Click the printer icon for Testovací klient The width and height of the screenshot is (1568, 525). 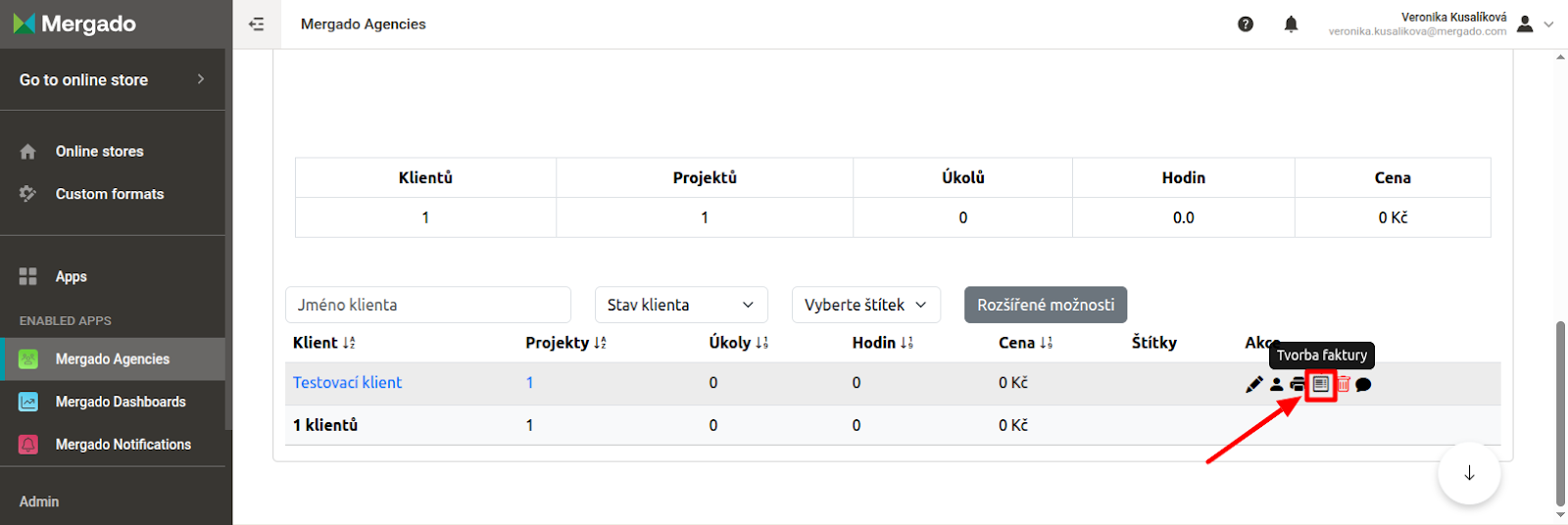(1298, 384)
